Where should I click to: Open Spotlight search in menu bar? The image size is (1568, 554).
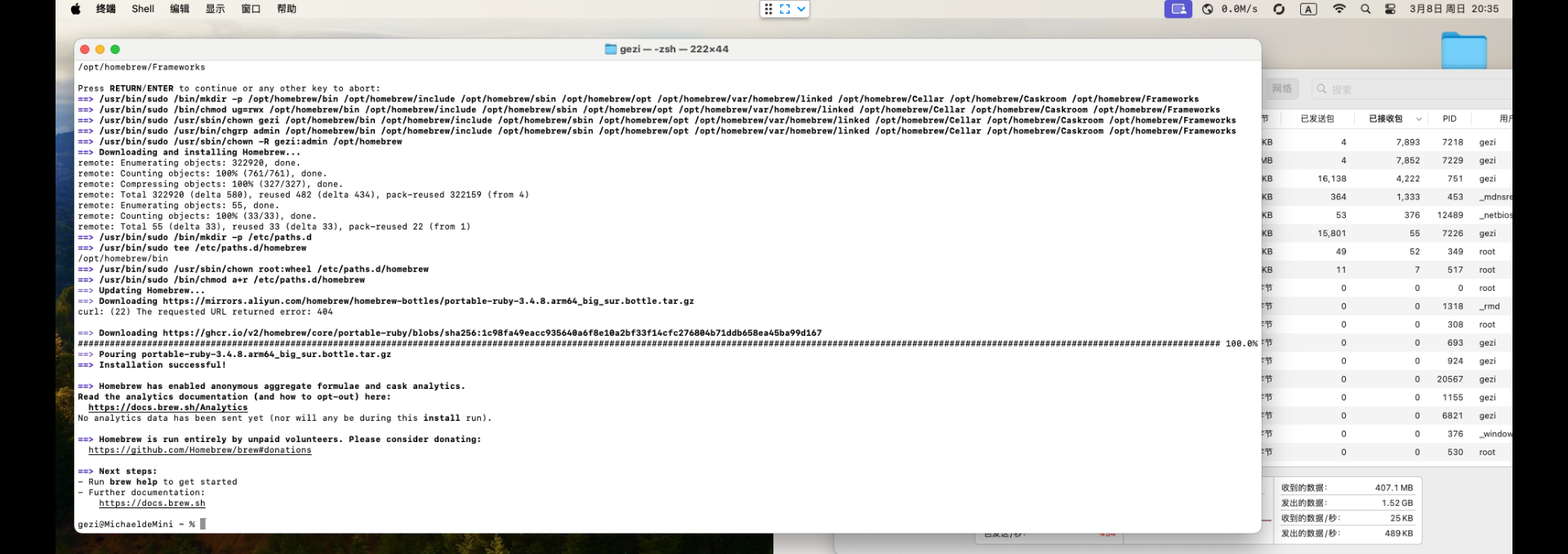1365,9
